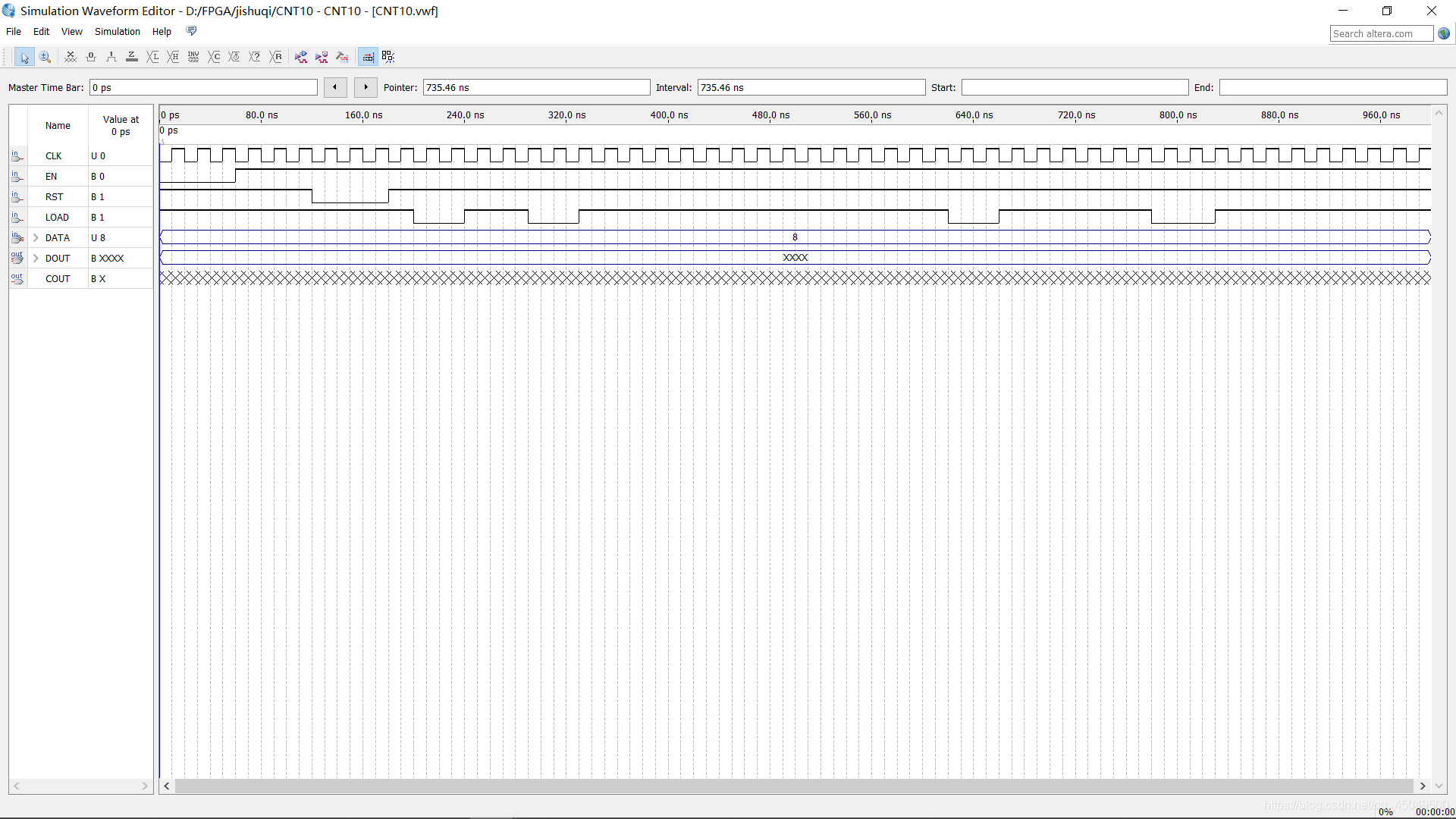Run Functional Simulation

coord(301,57)
